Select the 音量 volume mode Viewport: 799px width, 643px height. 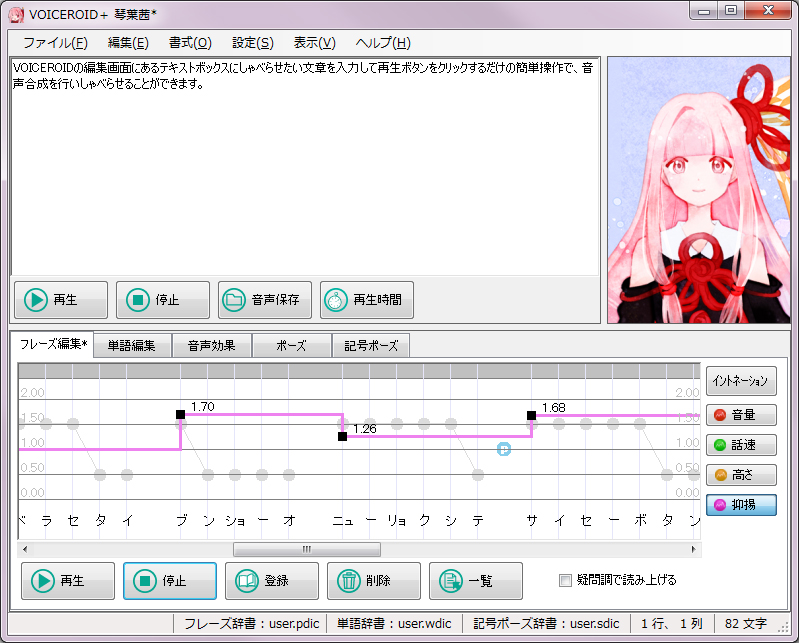tap(741, 415)
